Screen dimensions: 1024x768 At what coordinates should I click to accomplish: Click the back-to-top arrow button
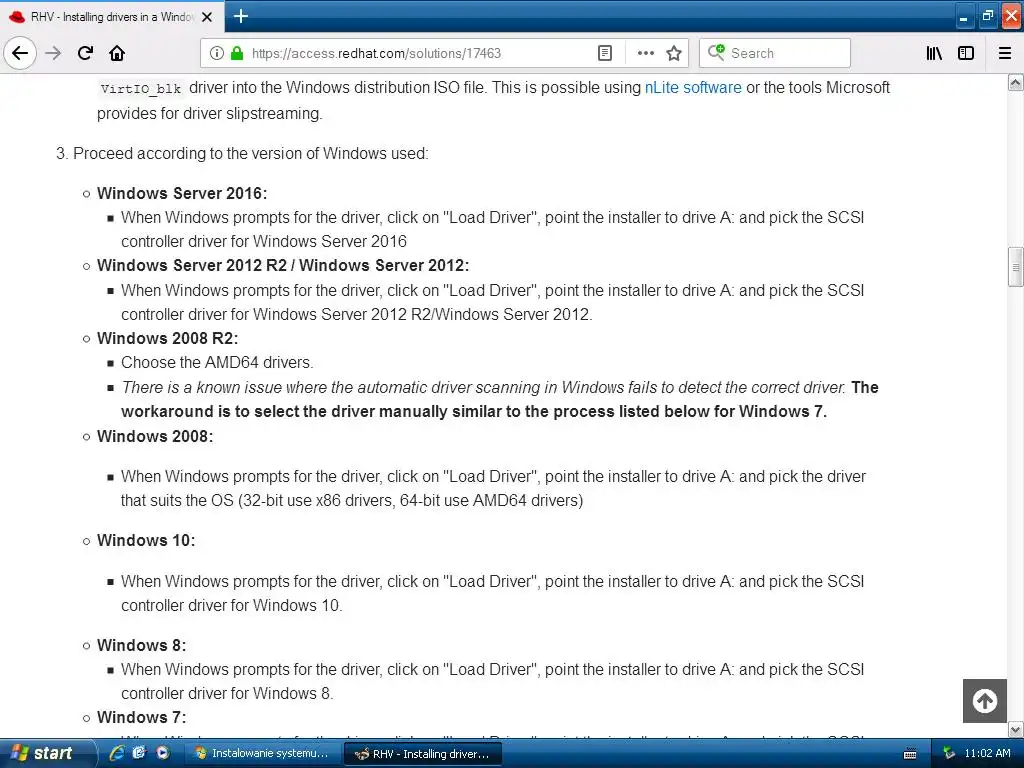pyautogui.click(x=984, y=701)
